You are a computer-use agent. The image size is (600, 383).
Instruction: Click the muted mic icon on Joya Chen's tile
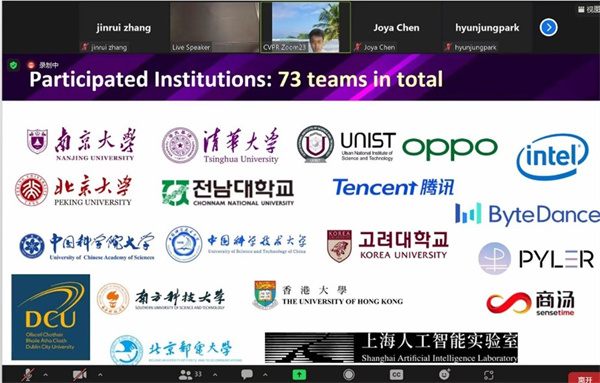357,47
